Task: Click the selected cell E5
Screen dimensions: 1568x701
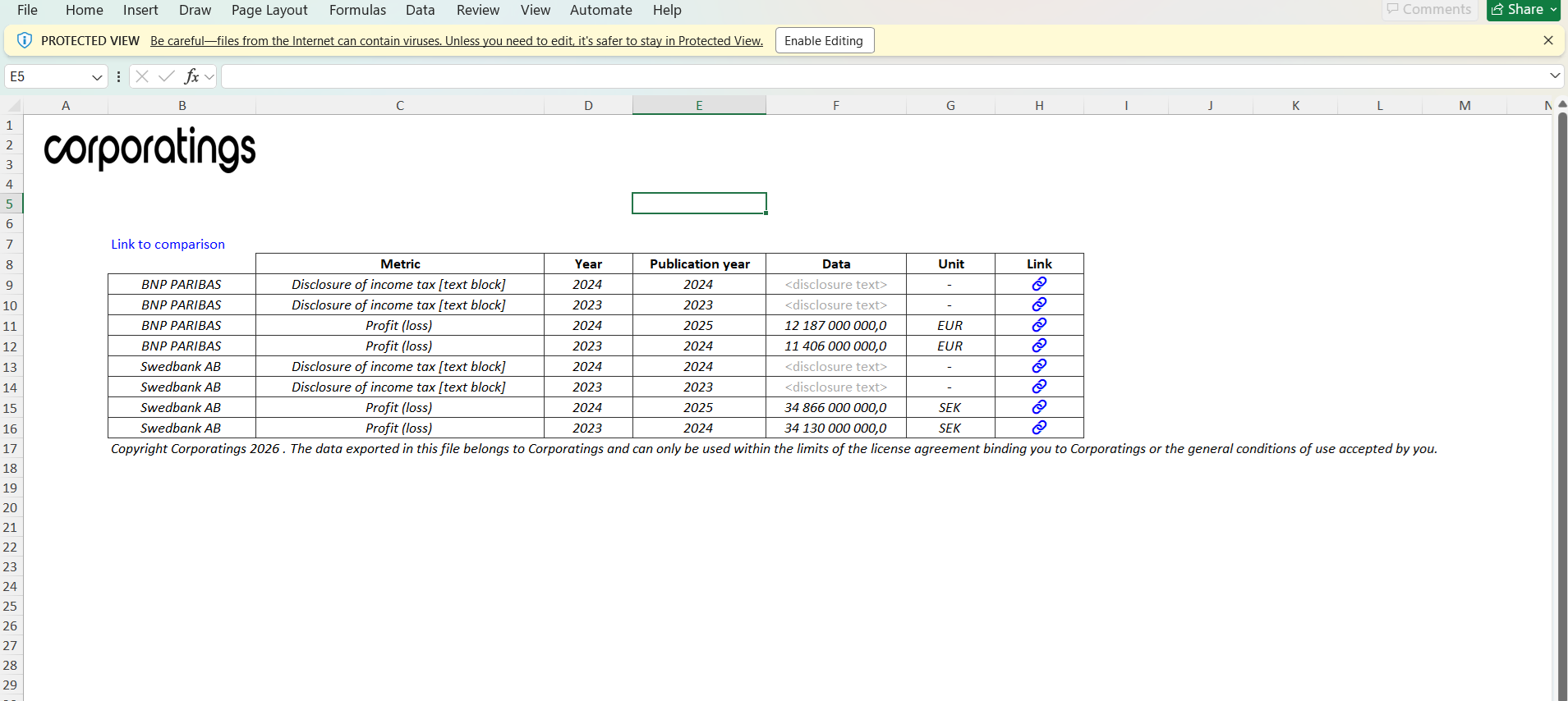Action: click(699, 203)
